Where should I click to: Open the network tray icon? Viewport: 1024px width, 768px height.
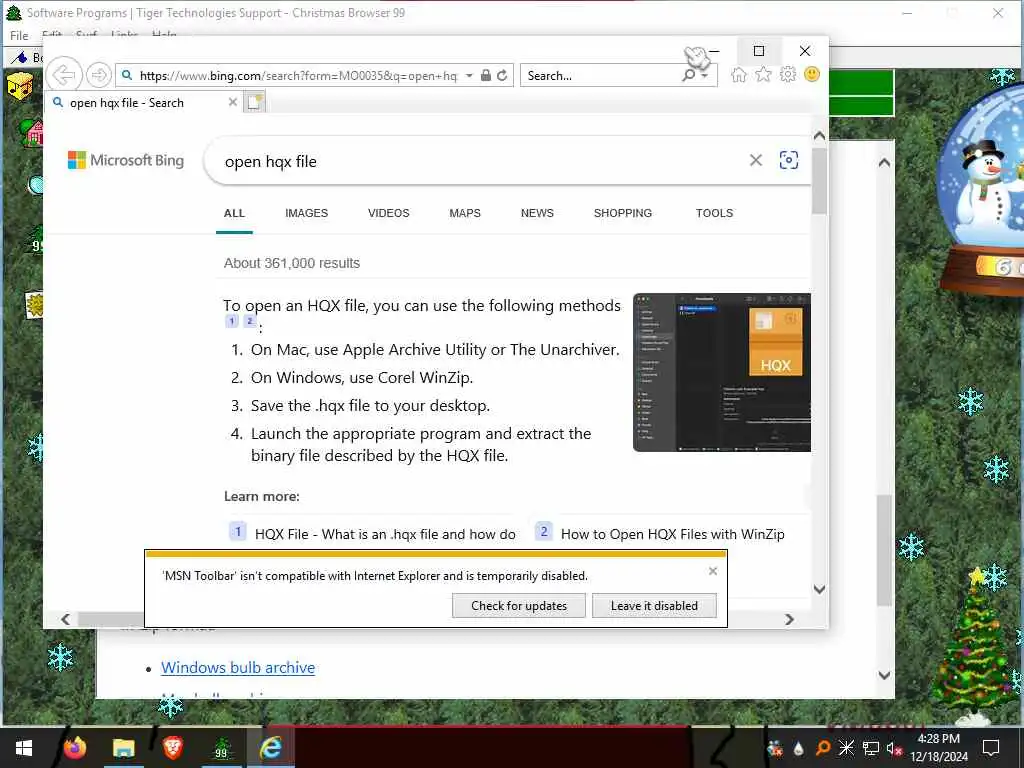(x=871, y=748)
